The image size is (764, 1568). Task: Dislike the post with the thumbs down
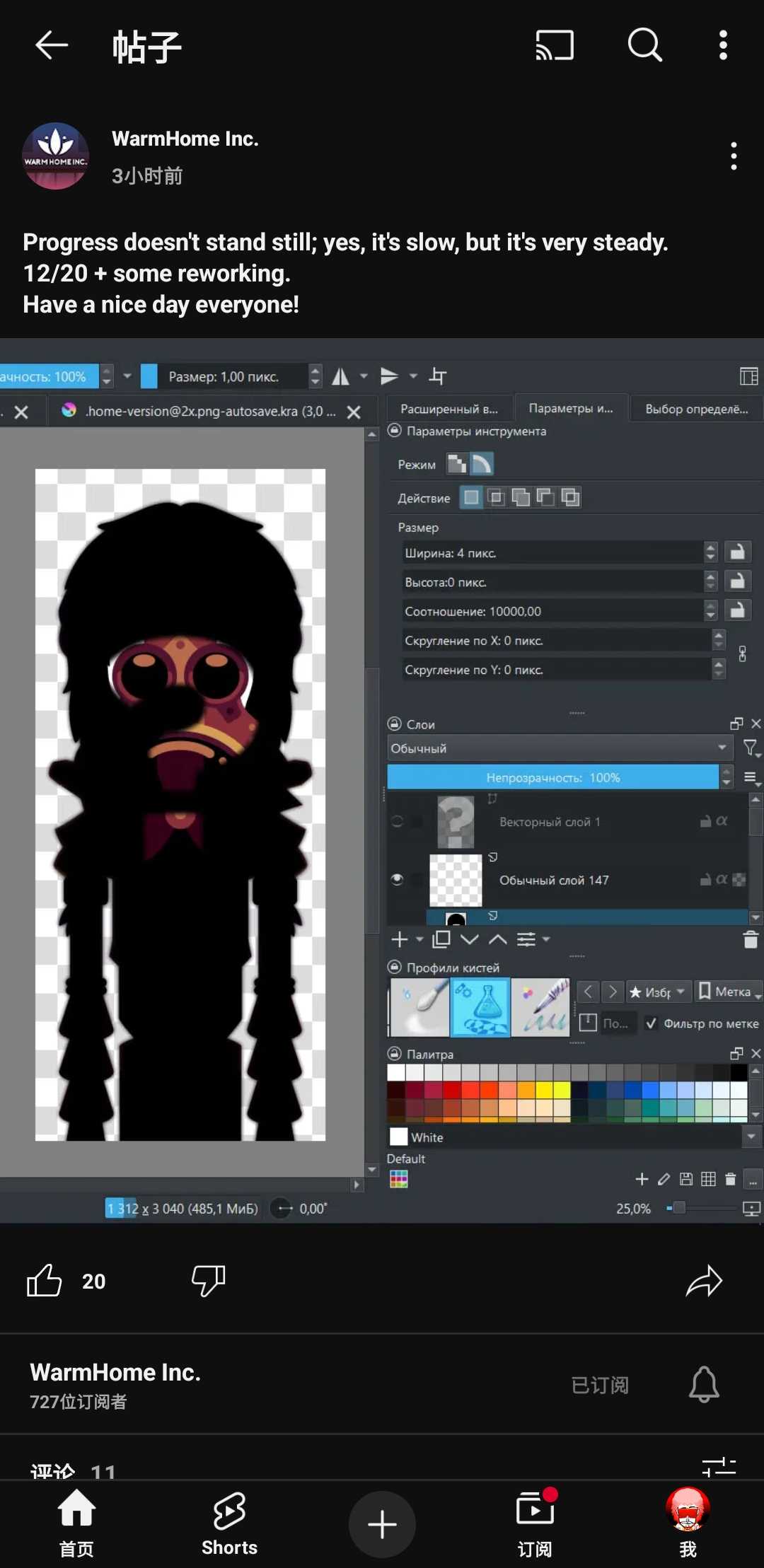tap(208, 1280)
